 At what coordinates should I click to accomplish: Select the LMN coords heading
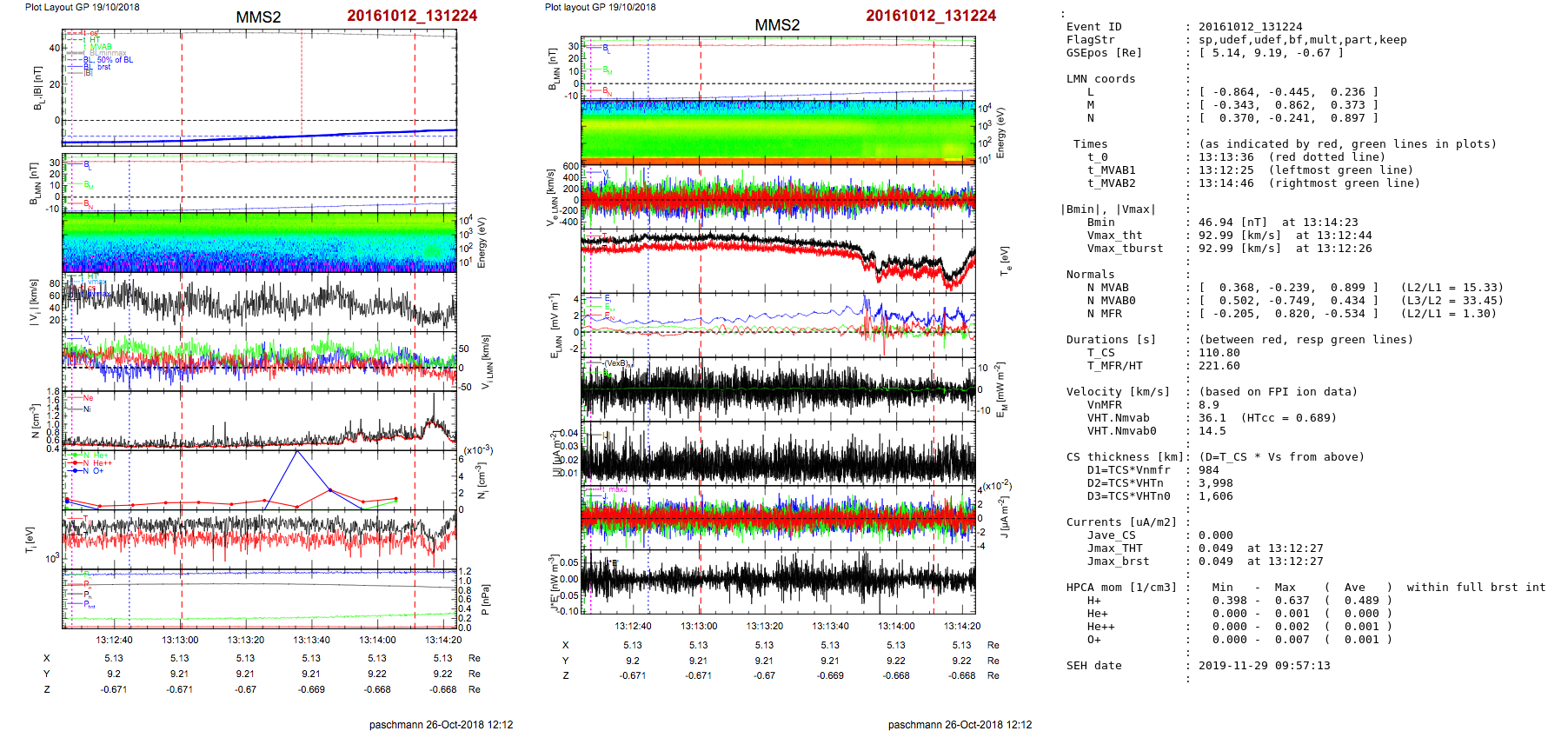point(1100,79)
